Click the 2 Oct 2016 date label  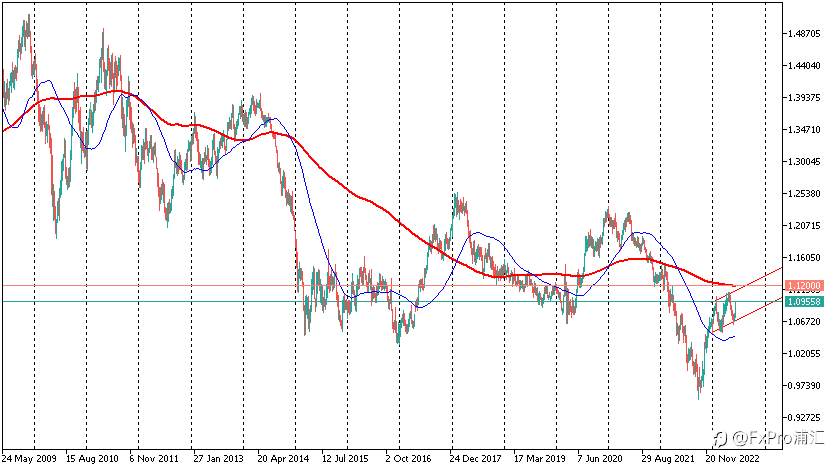coord(408,458)
